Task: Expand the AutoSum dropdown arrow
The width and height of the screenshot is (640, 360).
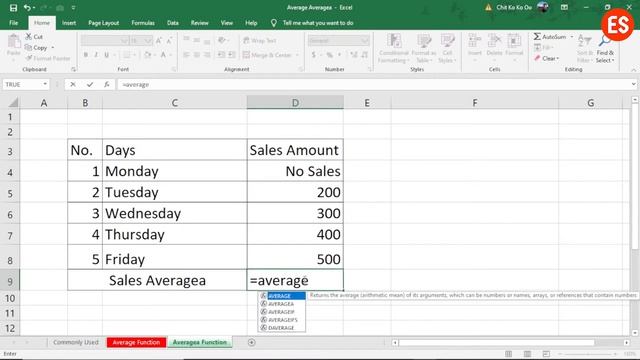Action: click(x=572, y=37)
